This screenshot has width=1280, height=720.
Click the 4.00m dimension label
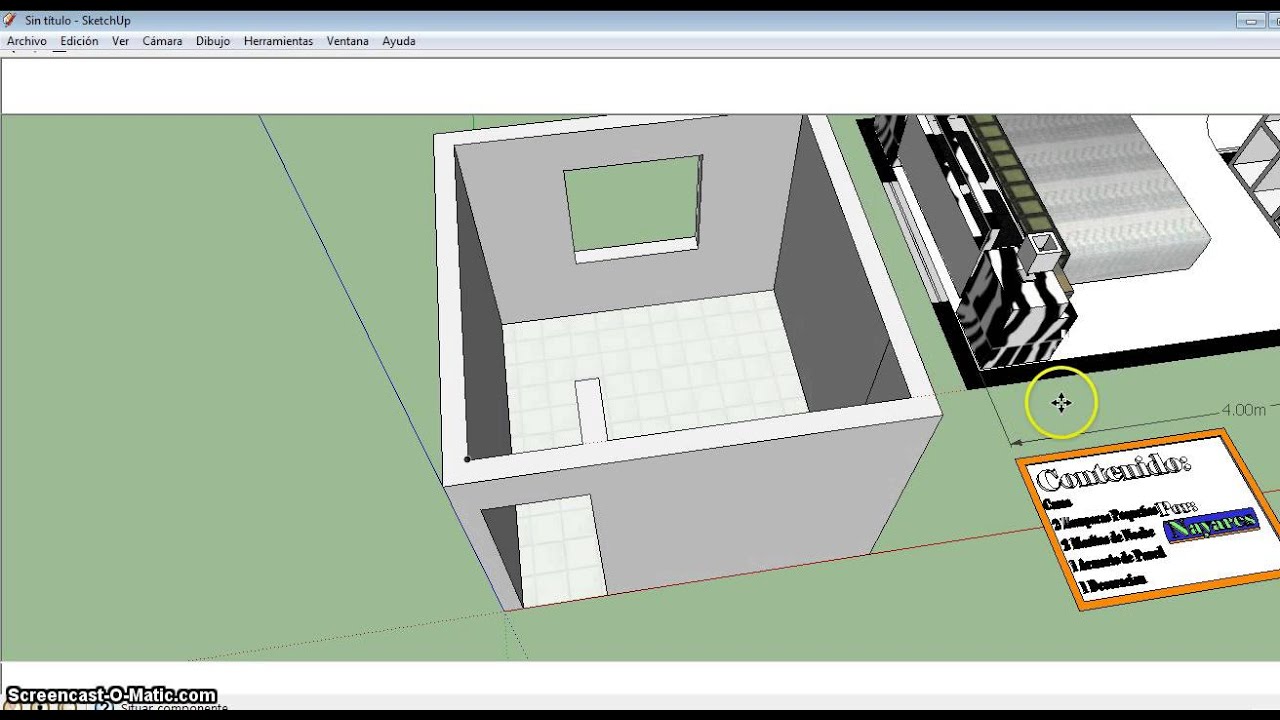click(x=1243, y=410)
